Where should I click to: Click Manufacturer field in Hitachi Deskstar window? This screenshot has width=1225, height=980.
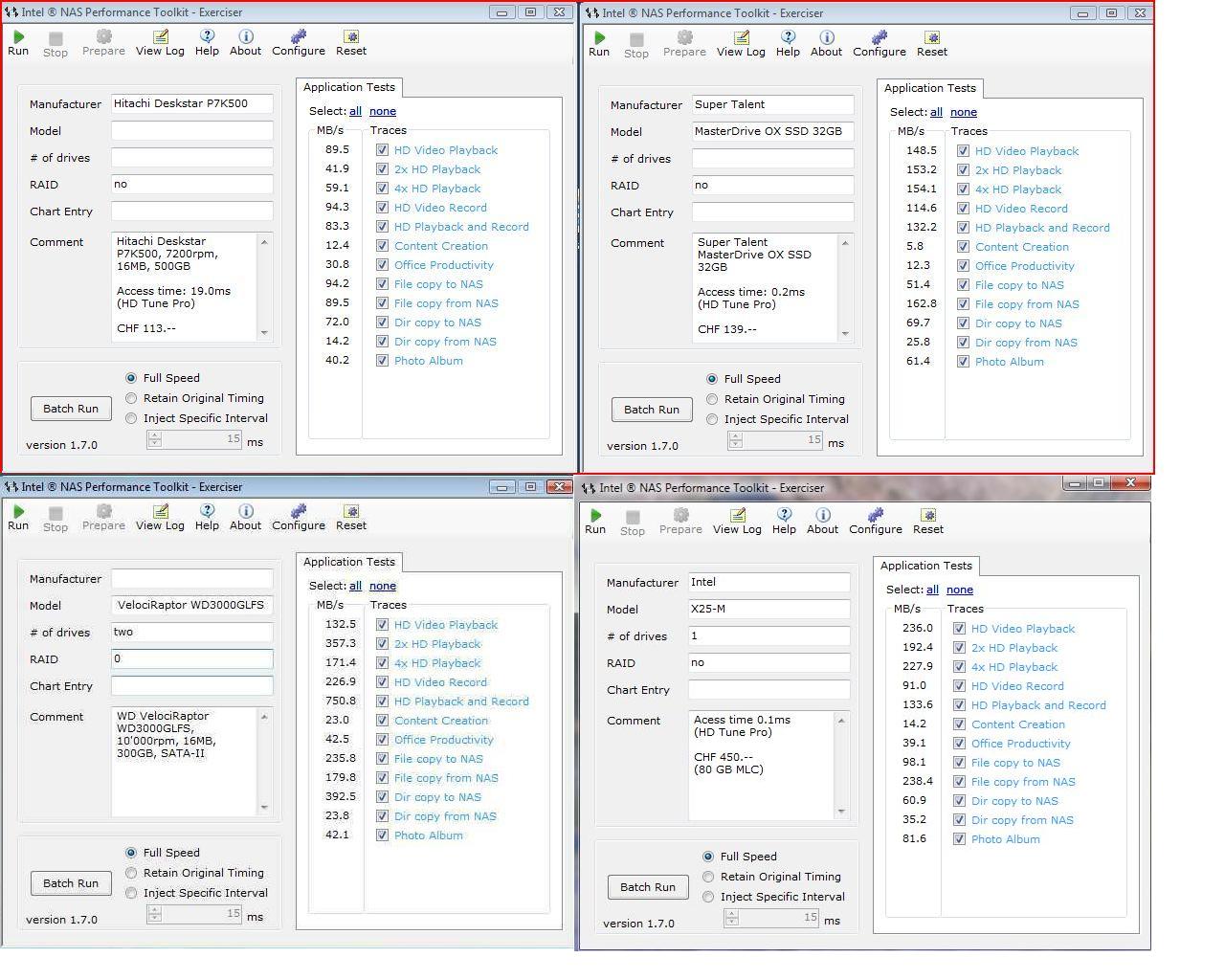pyautogui.click(x=191, y=103)
